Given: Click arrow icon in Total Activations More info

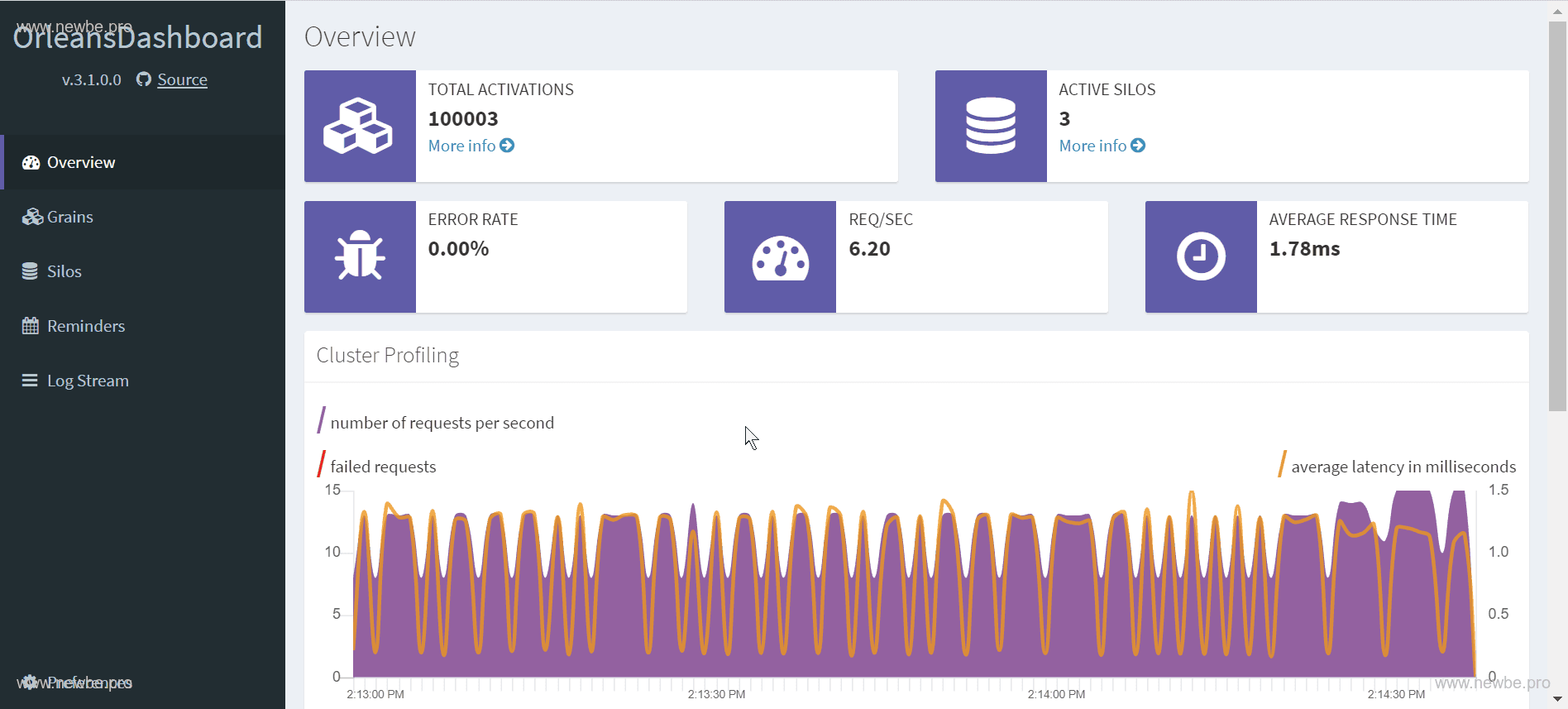Looking at the screenshot, I should [507, 146].
